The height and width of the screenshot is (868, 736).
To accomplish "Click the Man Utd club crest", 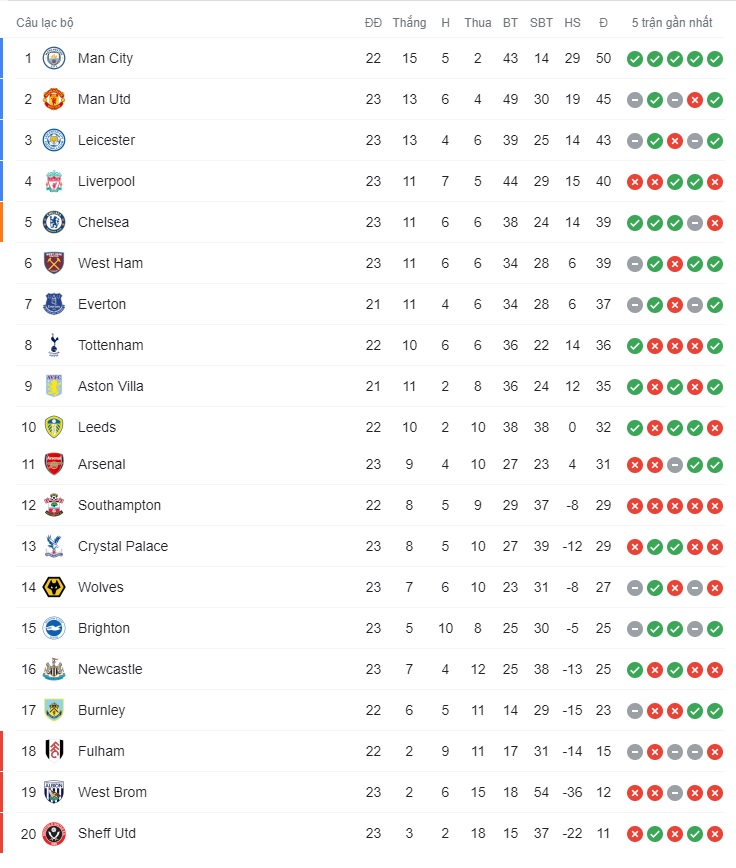I will pyautogui.click(x=54, y=99).
